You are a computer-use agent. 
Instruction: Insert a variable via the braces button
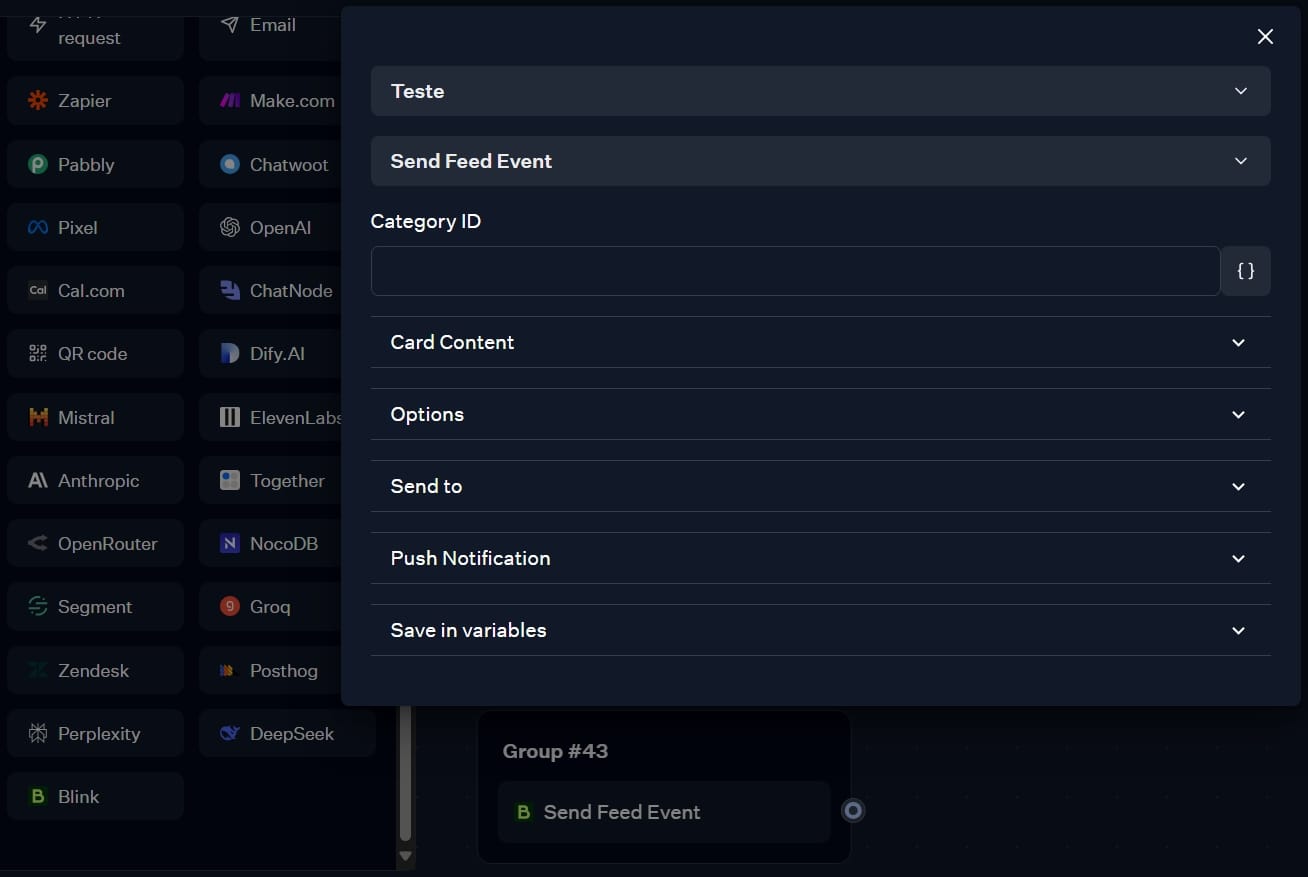1246,271
